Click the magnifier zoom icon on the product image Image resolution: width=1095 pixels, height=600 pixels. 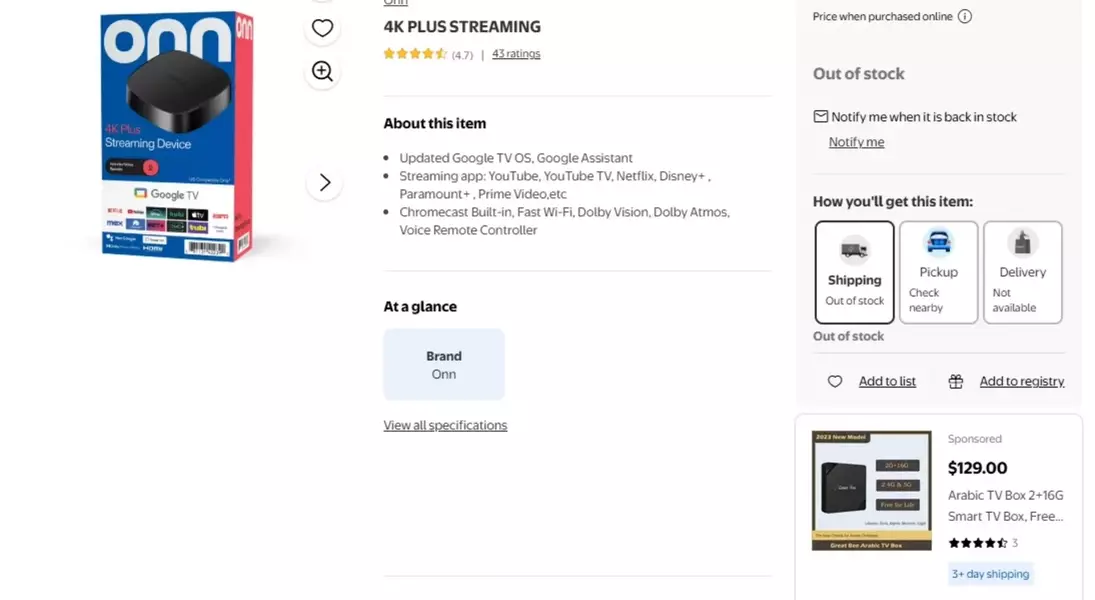(322, 71)
